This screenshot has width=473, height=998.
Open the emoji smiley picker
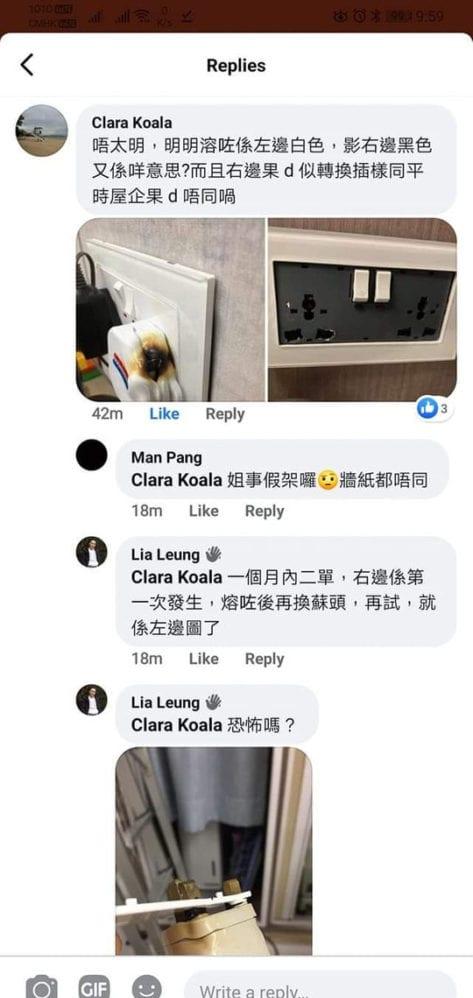click(146, 987)
